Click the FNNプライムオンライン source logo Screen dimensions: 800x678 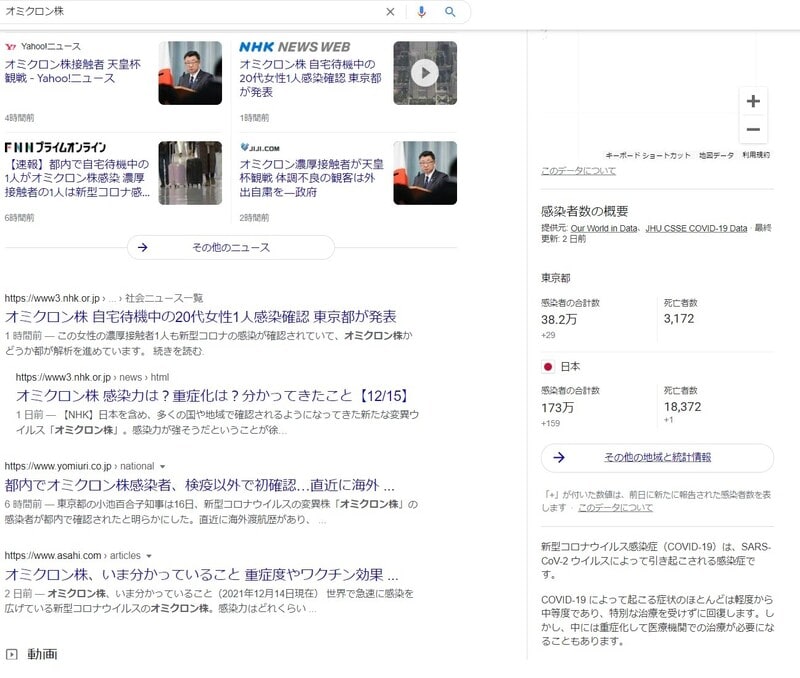point(55,147)
